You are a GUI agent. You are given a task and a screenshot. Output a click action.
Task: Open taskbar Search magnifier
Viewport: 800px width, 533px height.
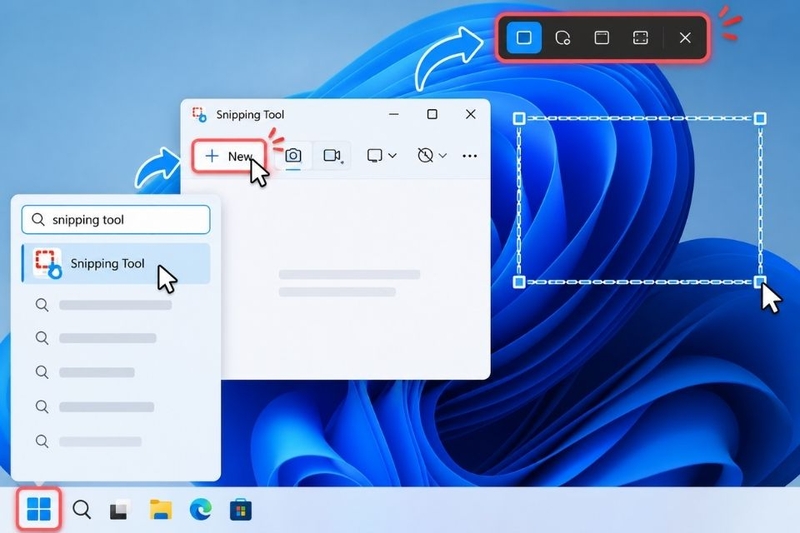pyautogui.click(x=82, y=509)
